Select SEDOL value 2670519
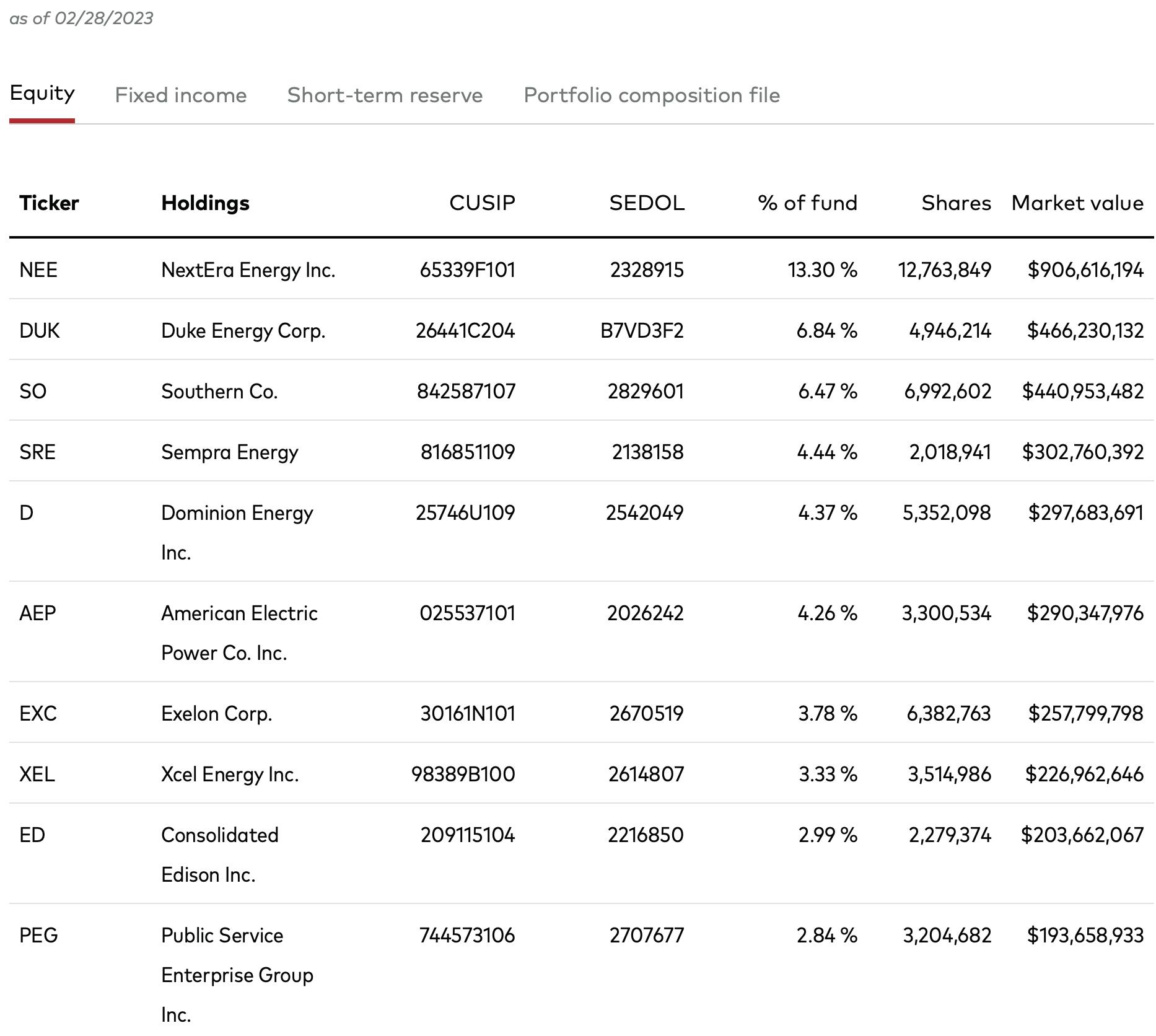The image size is (1156, 1036). click(x=647, y=713)
